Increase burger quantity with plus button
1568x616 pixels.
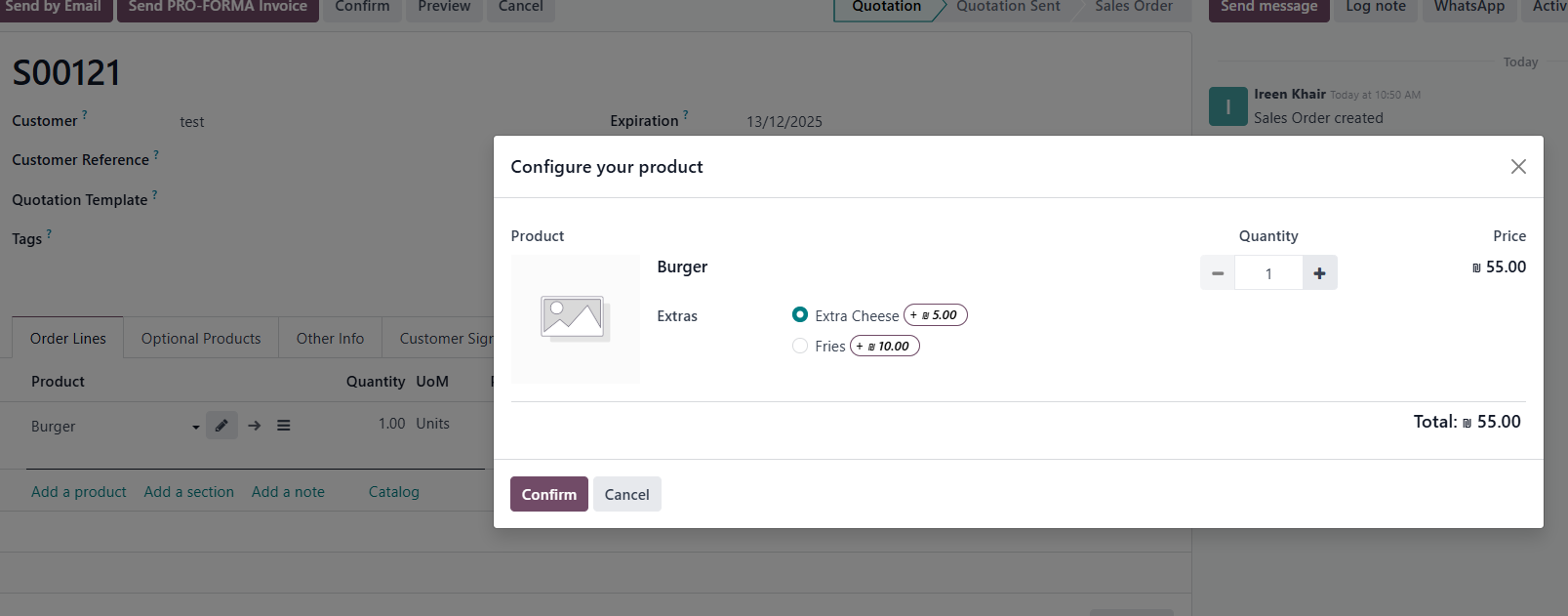click(x=1319, y=273)
